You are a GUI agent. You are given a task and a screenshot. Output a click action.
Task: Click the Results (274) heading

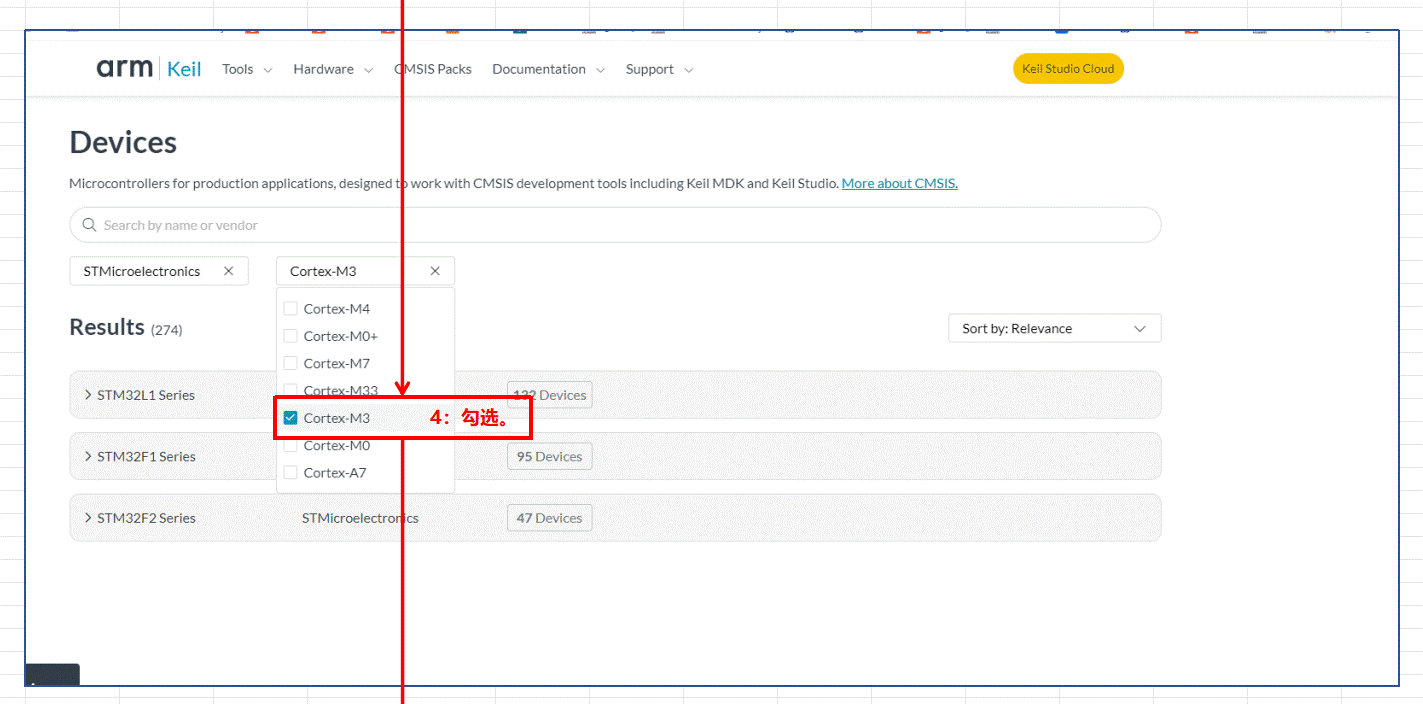point(126,327)
